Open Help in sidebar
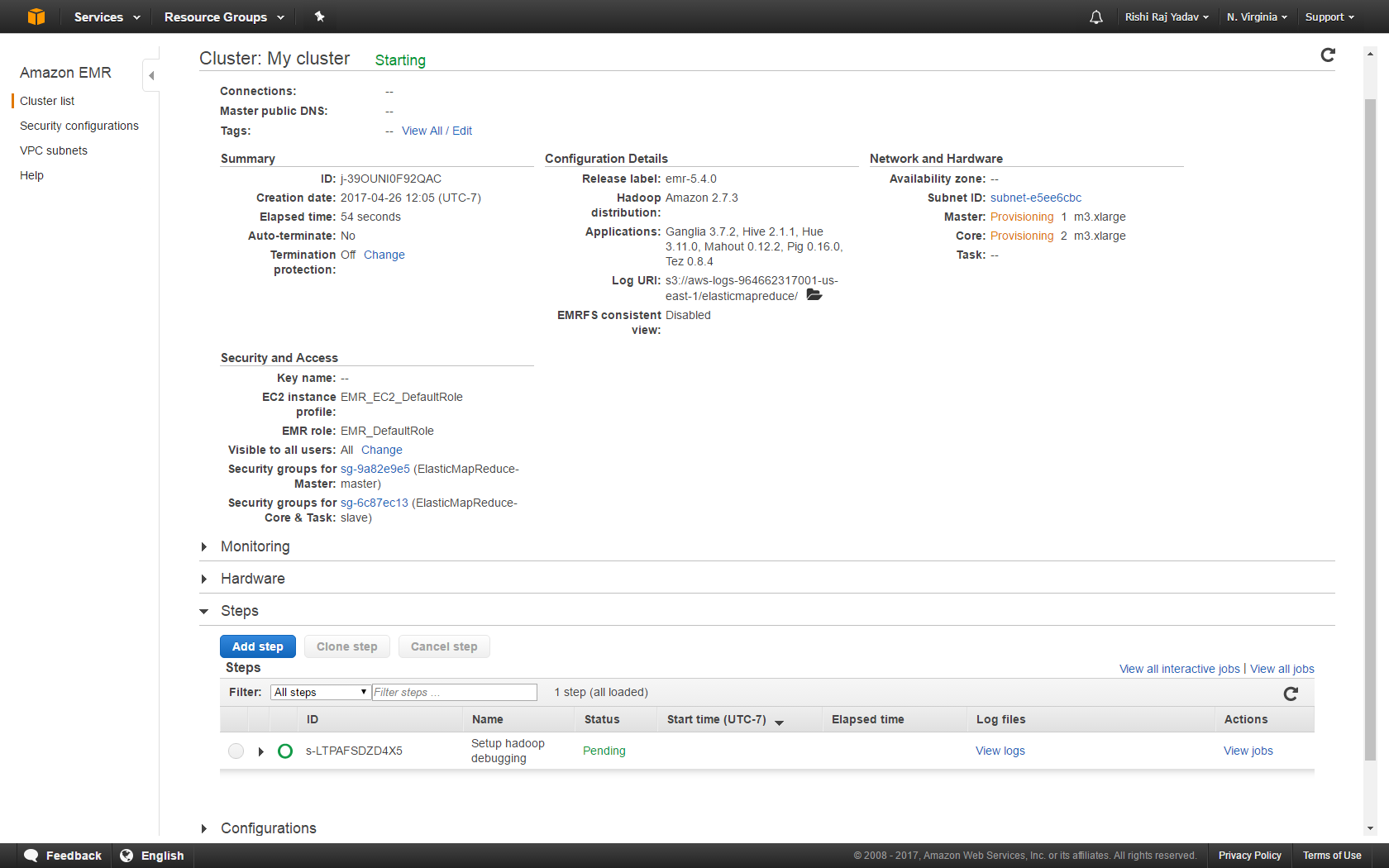Screen dimensions: 1389x868 31,175
